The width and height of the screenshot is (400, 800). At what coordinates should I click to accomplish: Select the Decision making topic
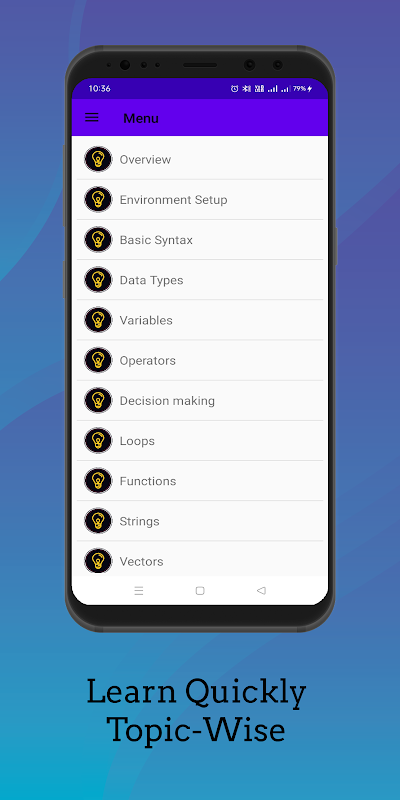(200, 401)
